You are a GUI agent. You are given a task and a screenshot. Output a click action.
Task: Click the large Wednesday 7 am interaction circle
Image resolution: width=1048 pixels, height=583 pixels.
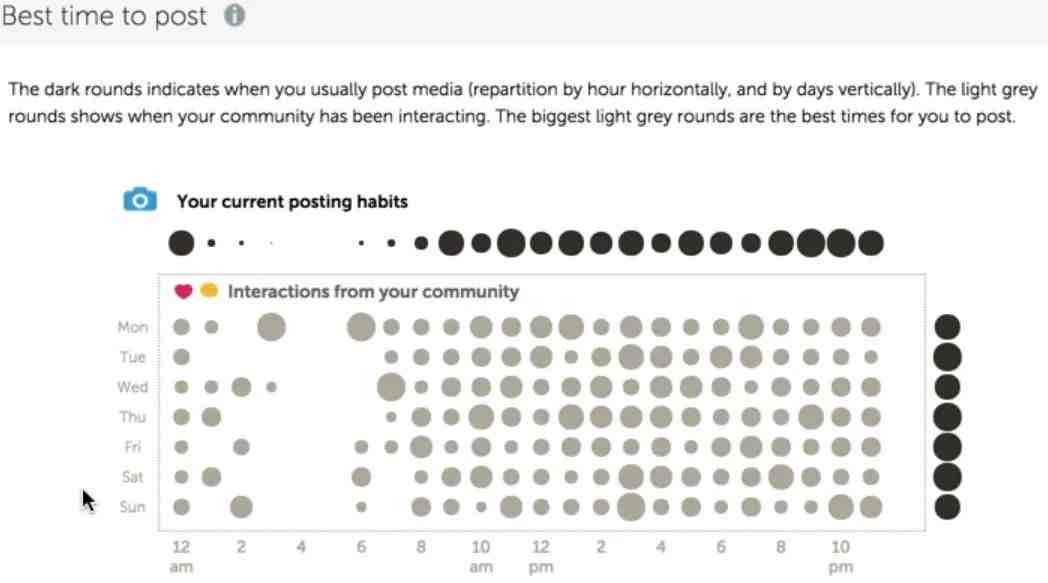click(x=391, y=387)
